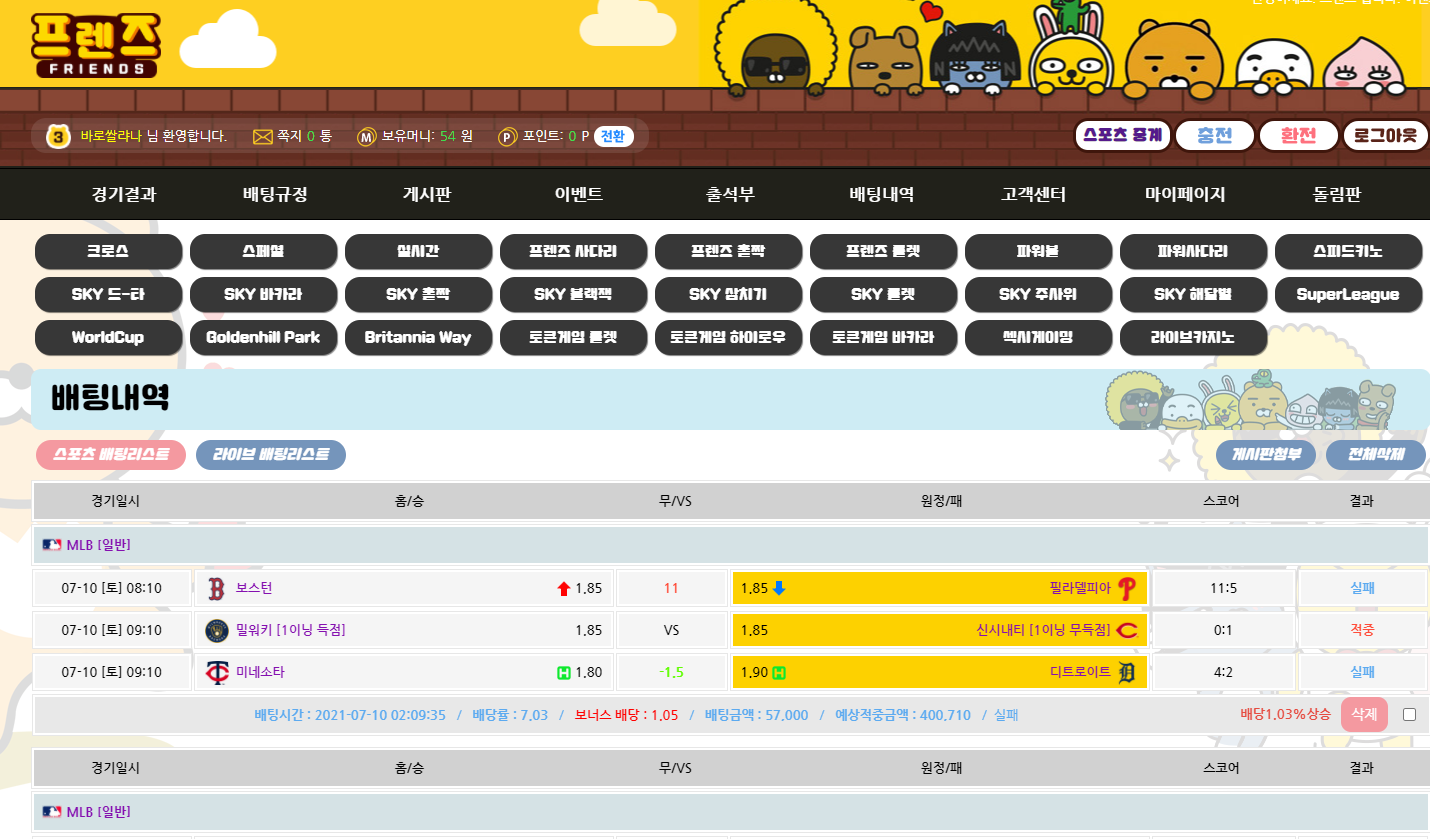Switch to 스포츠 배팅리스트 tab
This screenshot has height=839, width=1430.
click(111, 455)
